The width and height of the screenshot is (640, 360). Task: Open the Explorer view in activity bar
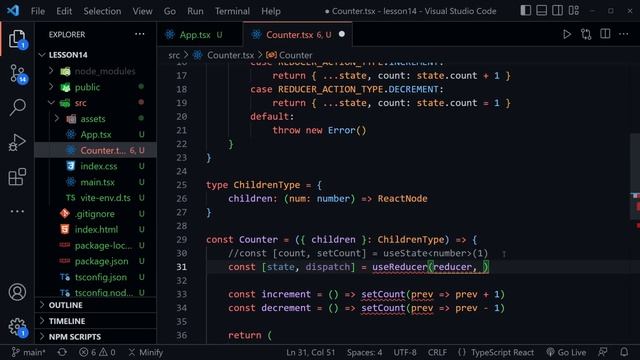tap(17, 39)
